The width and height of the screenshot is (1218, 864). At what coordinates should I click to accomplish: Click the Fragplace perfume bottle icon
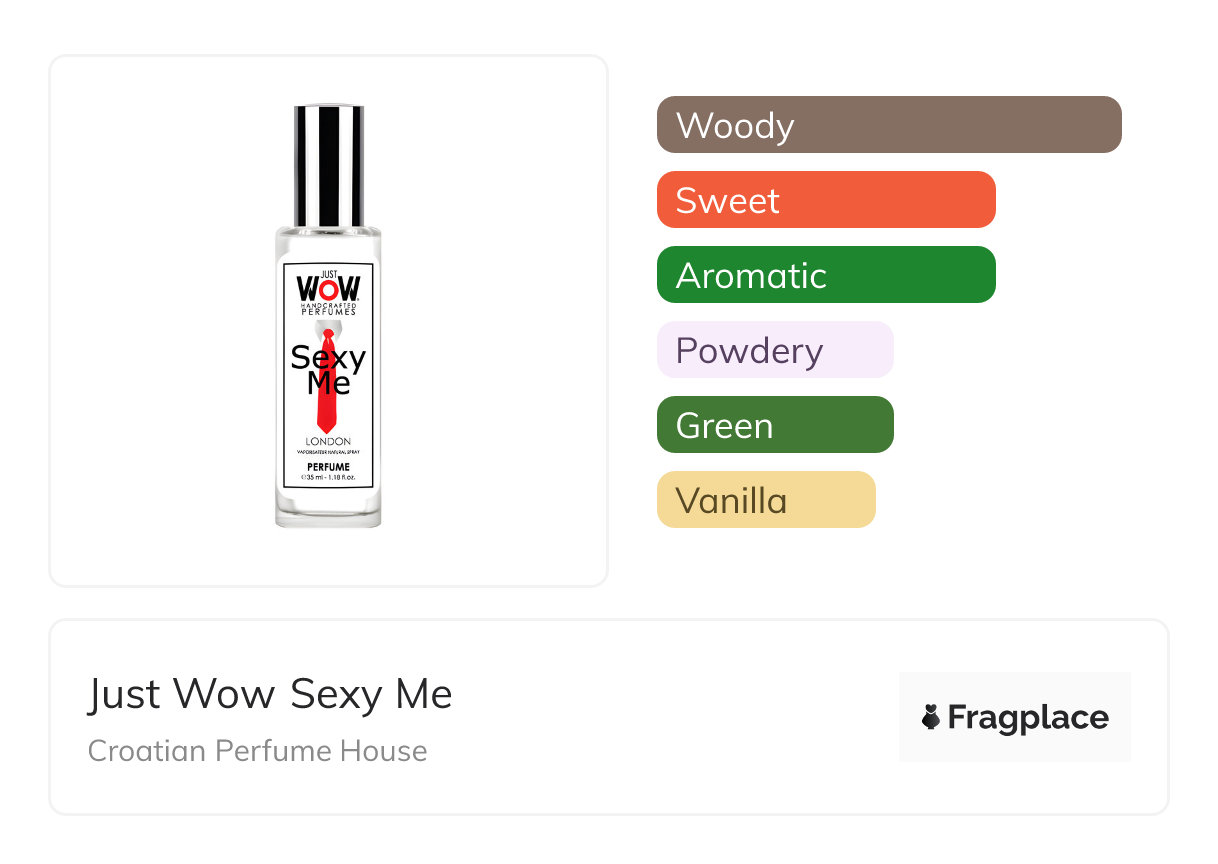tap(931, 717)
